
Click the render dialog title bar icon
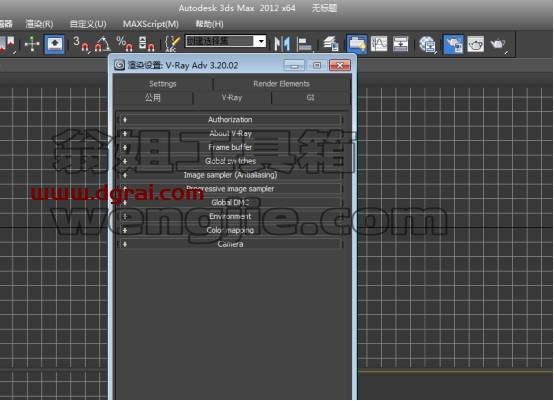click(119, 65)
